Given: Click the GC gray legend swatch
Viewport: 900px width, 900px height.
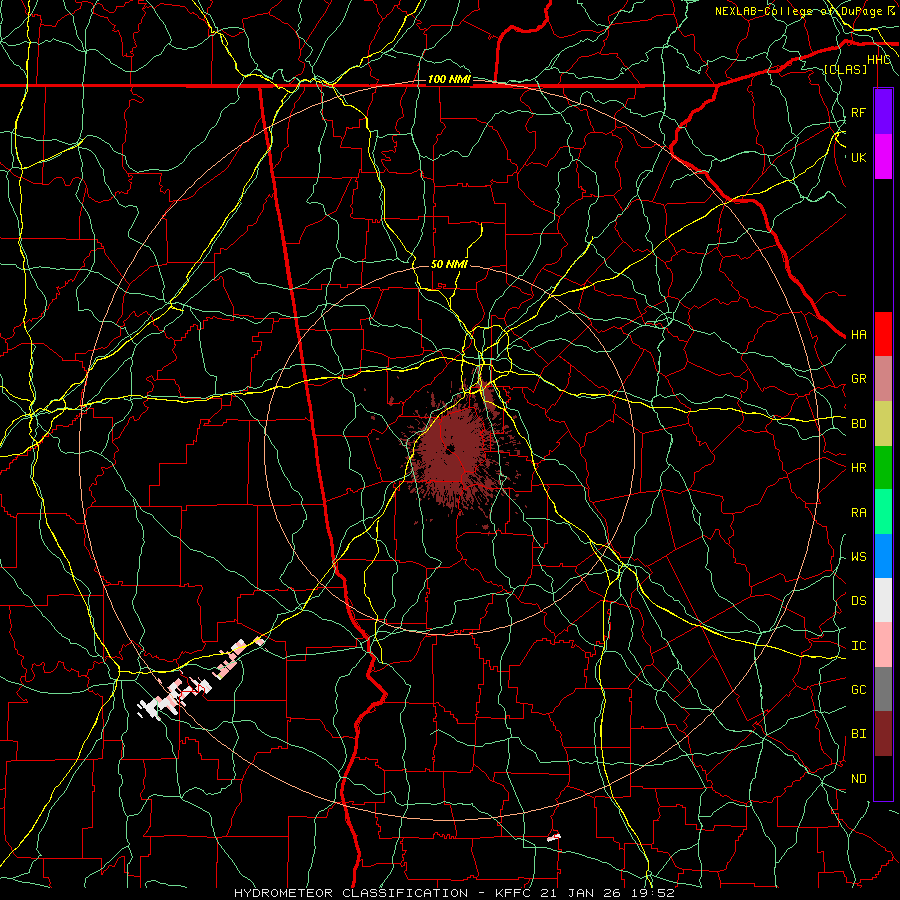Looking at the screenshot, I should click(x=883, y=689).
